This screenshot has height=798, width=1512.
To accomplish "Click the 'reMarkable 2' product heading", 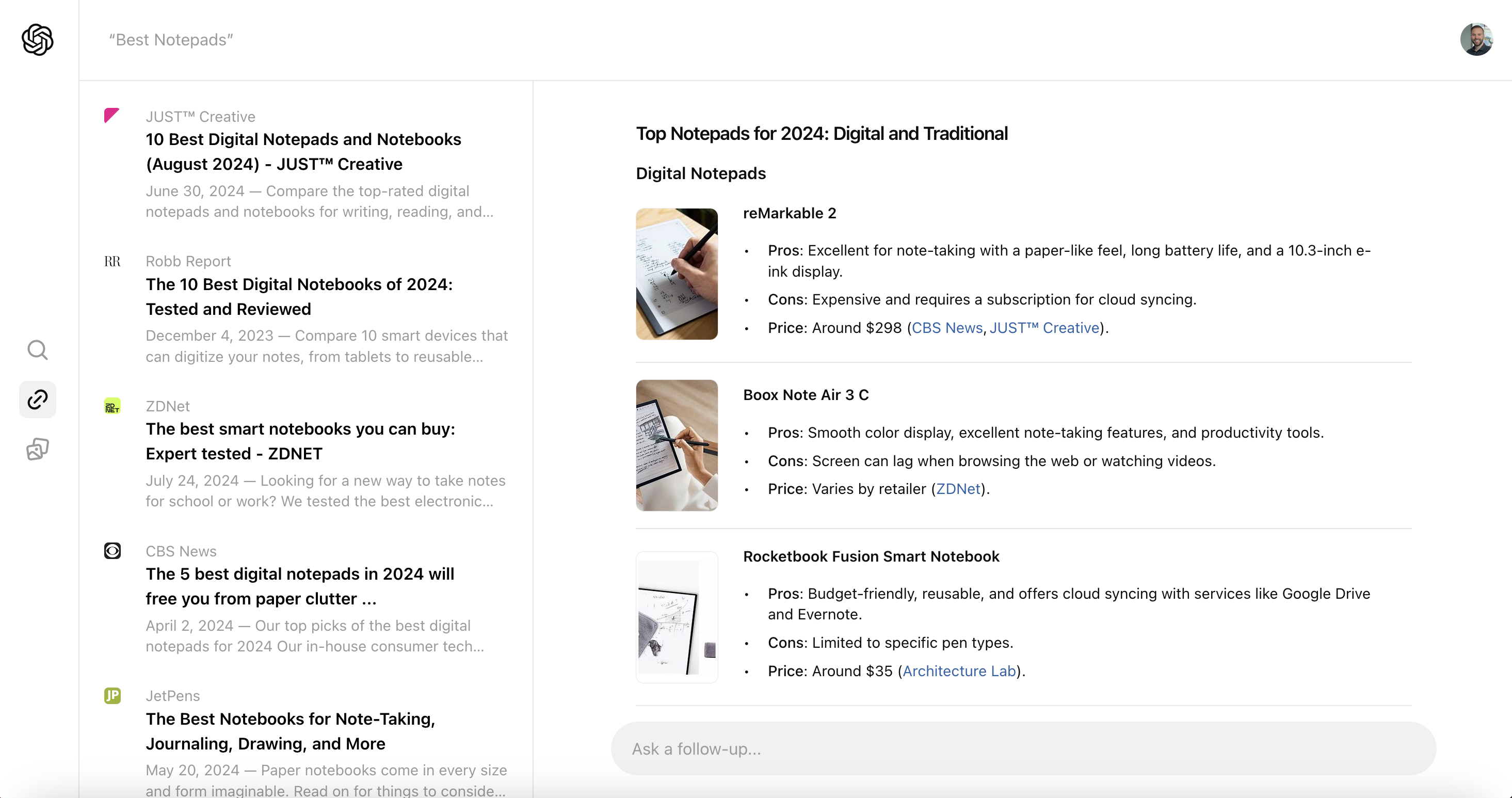I will [x=790, y=213].
